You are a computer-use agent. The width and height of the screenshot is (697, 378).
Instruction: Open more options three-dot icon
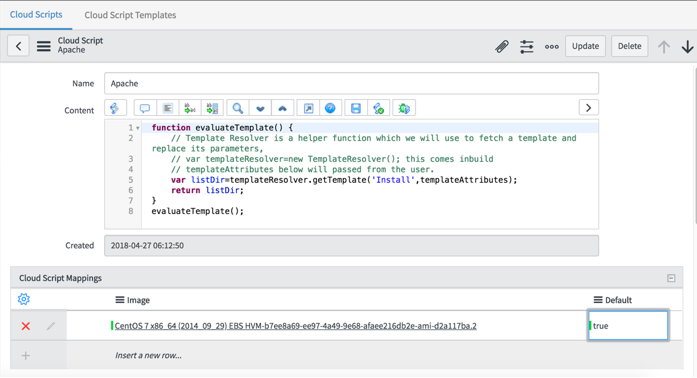point(552,46)
